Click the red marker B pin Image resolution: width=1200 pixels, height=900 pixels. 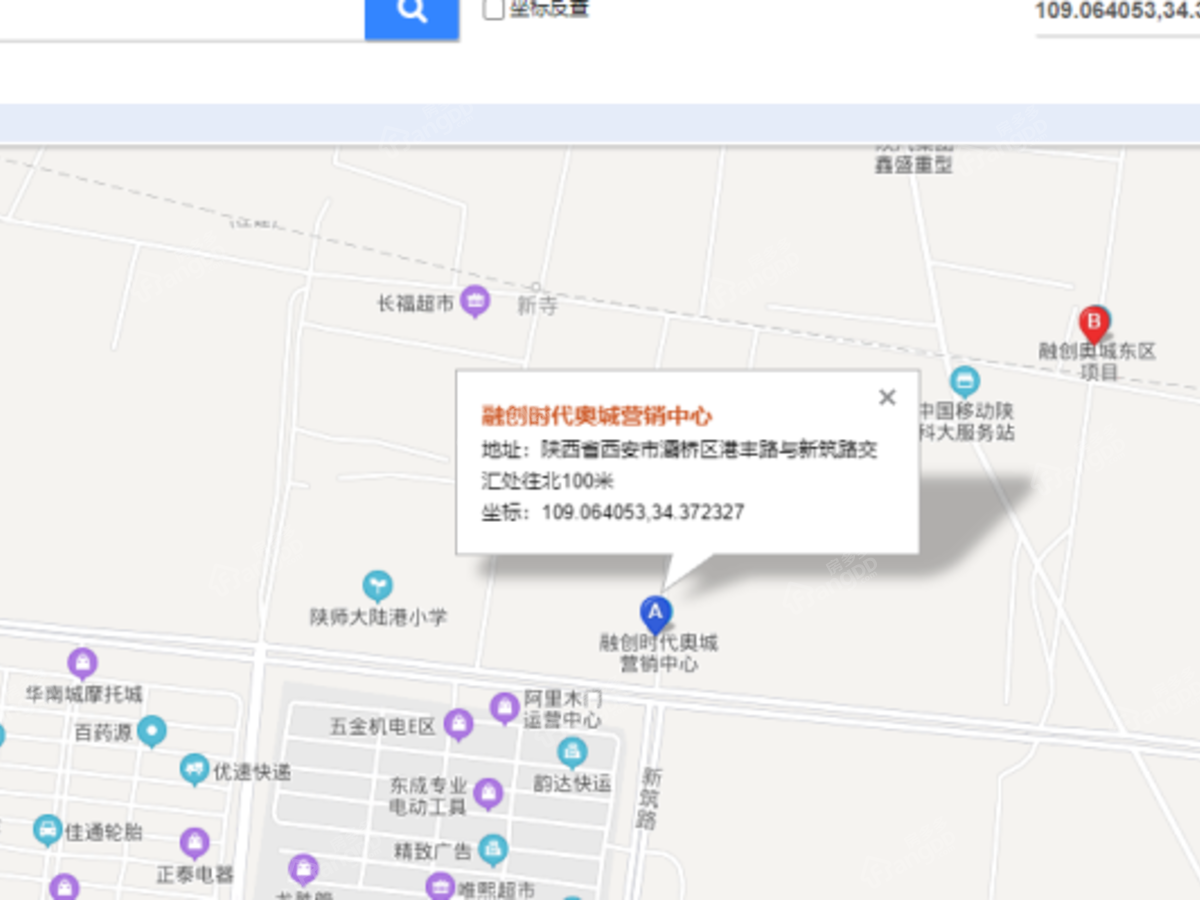pyautogui.click(x=1095, y=326)
